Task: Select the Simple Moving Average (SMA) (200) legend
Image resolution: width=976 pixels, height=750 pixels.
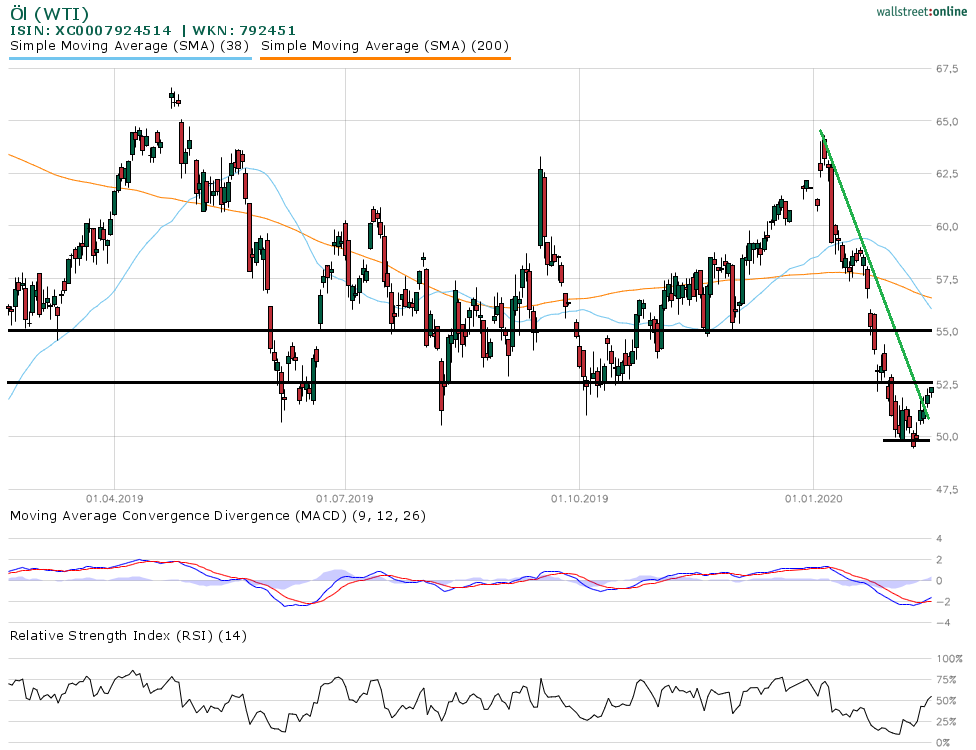Action: click(384, 46)
